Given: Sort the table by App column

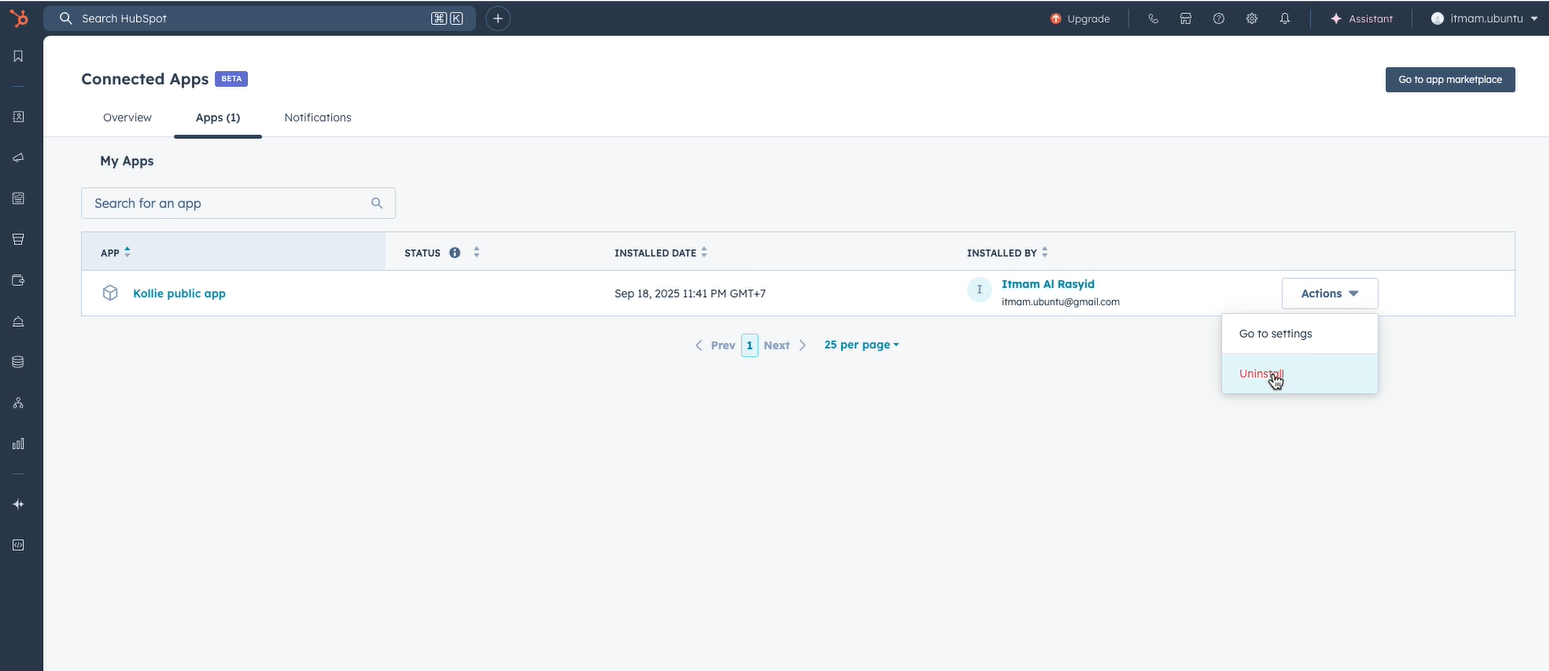Looking at the screenshot, I should 127,252.
